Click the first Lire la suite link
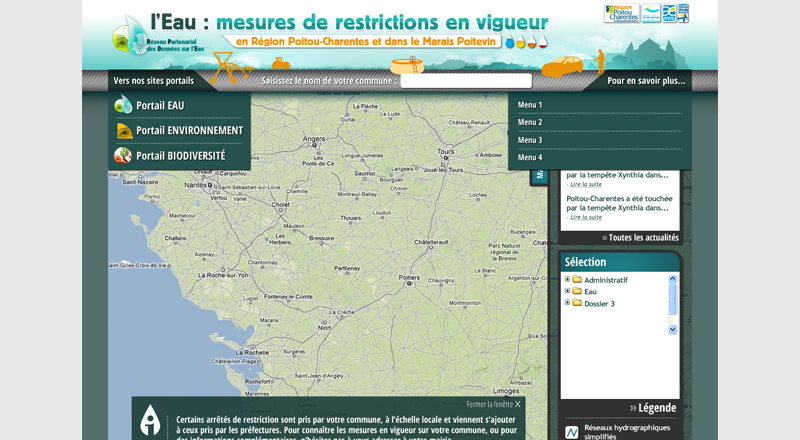Viewport: 800px width, 440px height. click(x=586, y=184)
